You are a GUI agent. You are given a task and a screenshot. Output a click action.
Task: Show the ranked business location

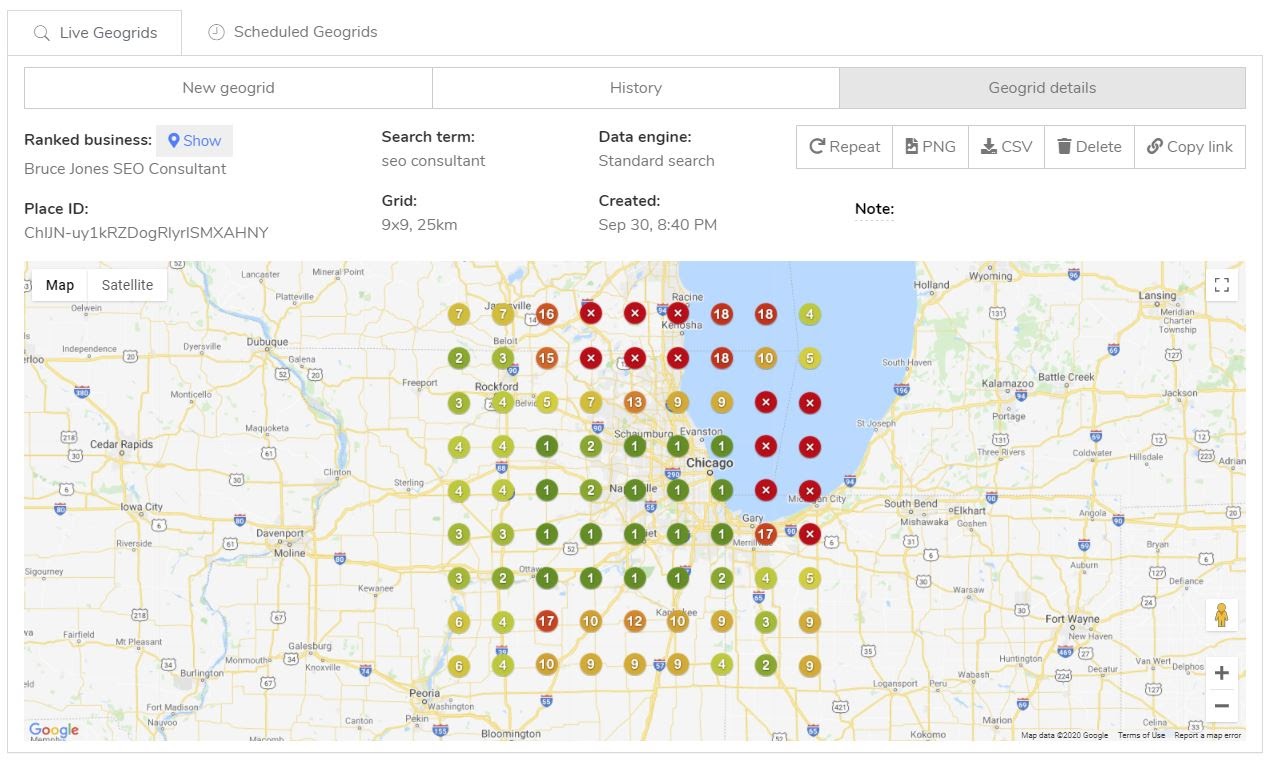tap(194, 141)
